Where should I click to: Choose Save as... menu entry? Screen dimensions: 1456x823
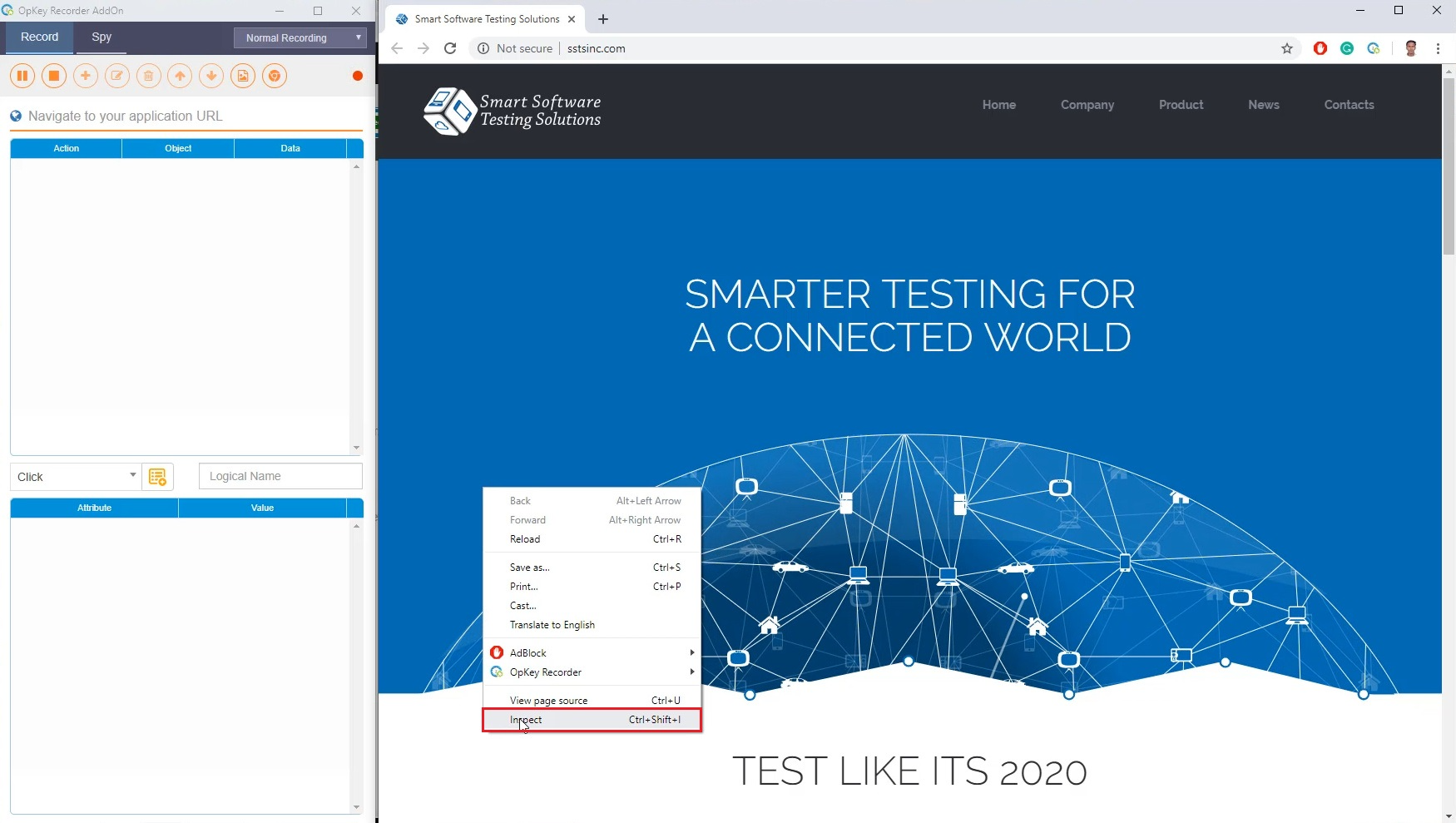pyautogui.click(x=592, y=568)
